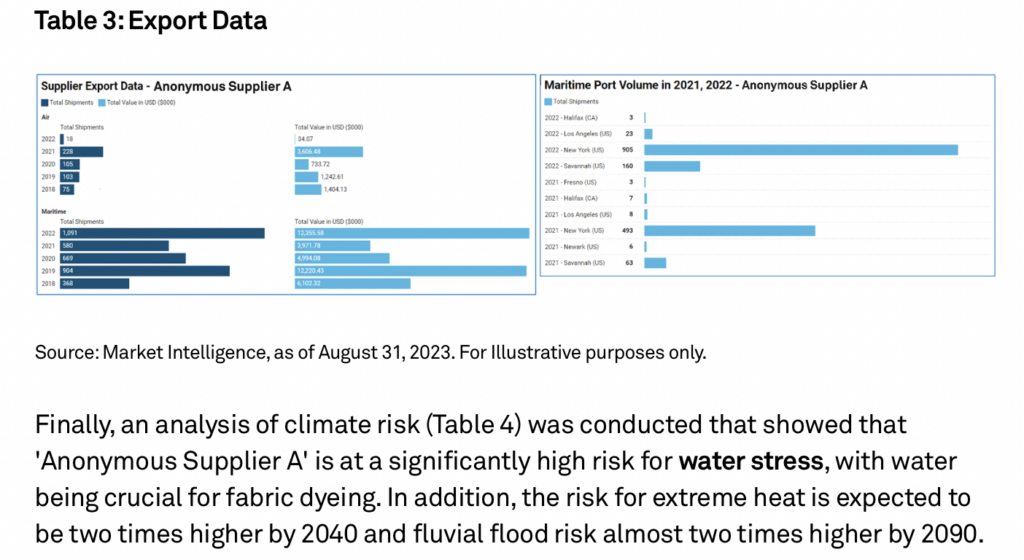Select the 2019 Maritime 904 shipments bar

pyautogui.click(x=144, y=270)
